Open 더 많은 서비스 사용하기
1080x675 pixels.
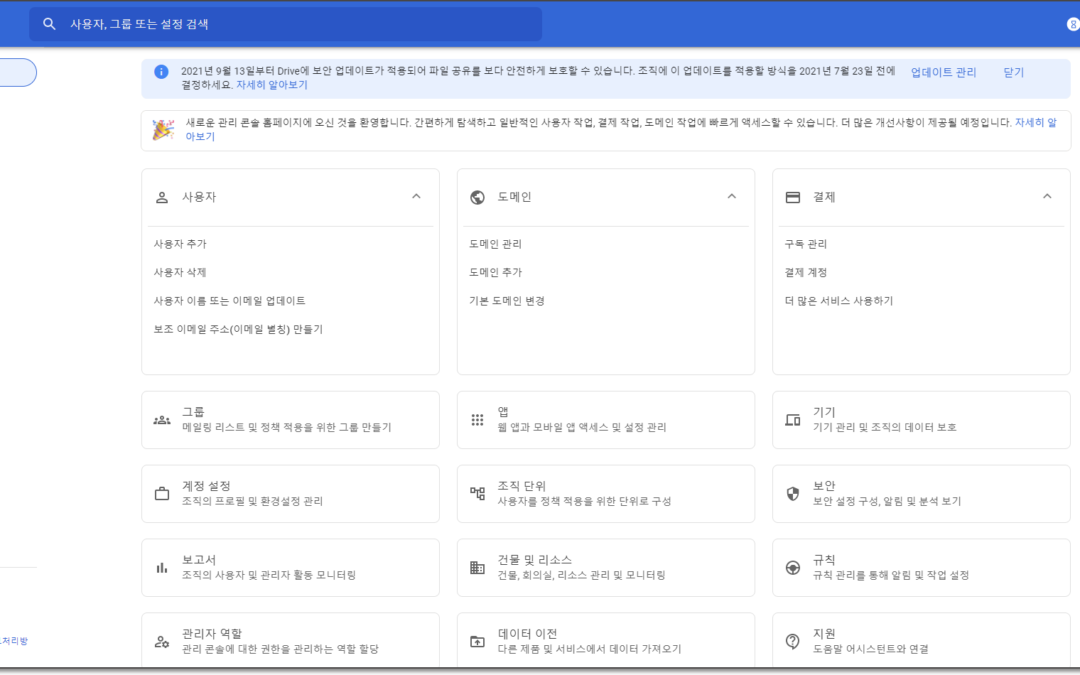839,300
